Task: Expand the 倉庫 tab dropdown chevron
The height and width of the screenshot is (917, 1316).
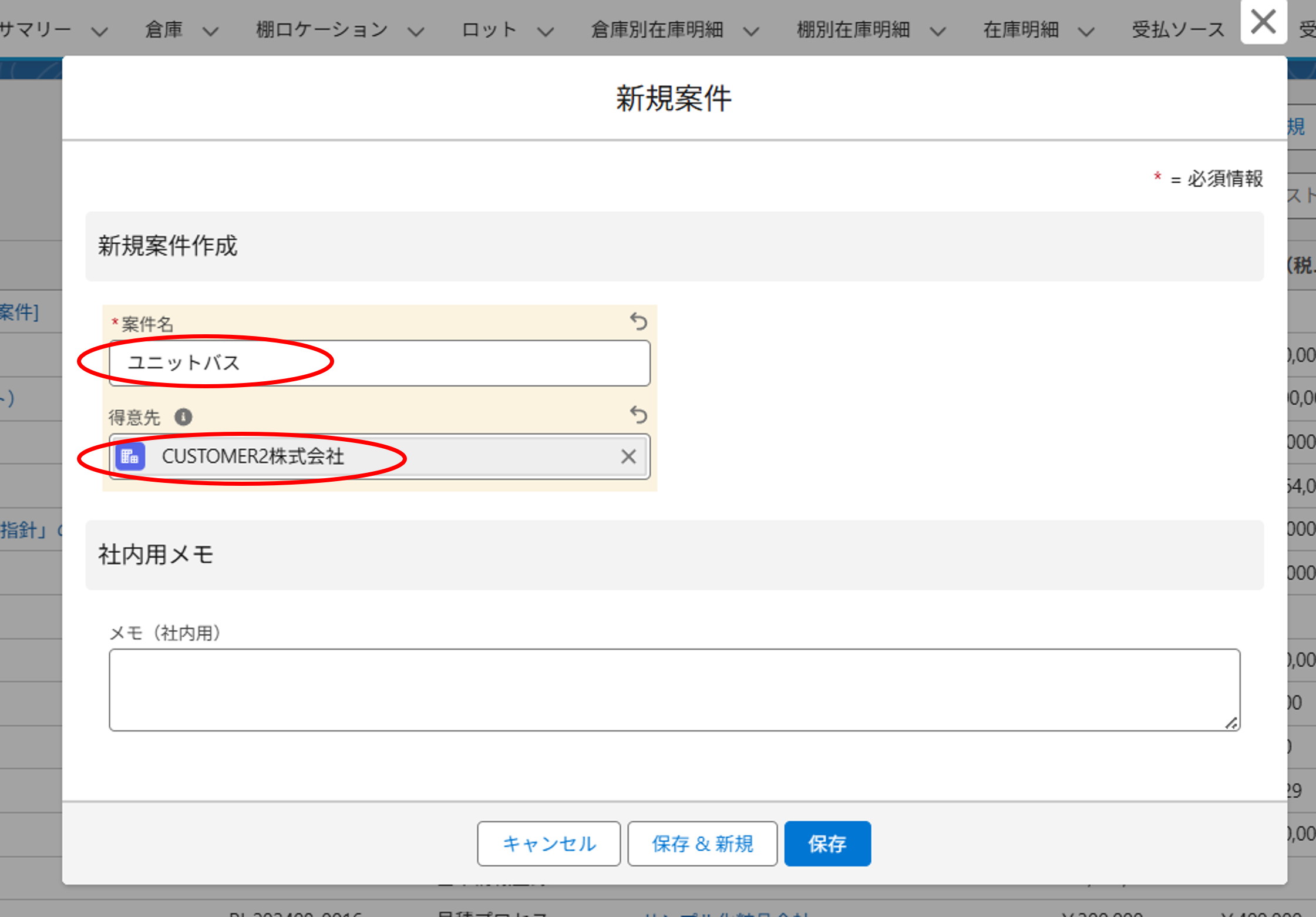Action: (210, 32)
